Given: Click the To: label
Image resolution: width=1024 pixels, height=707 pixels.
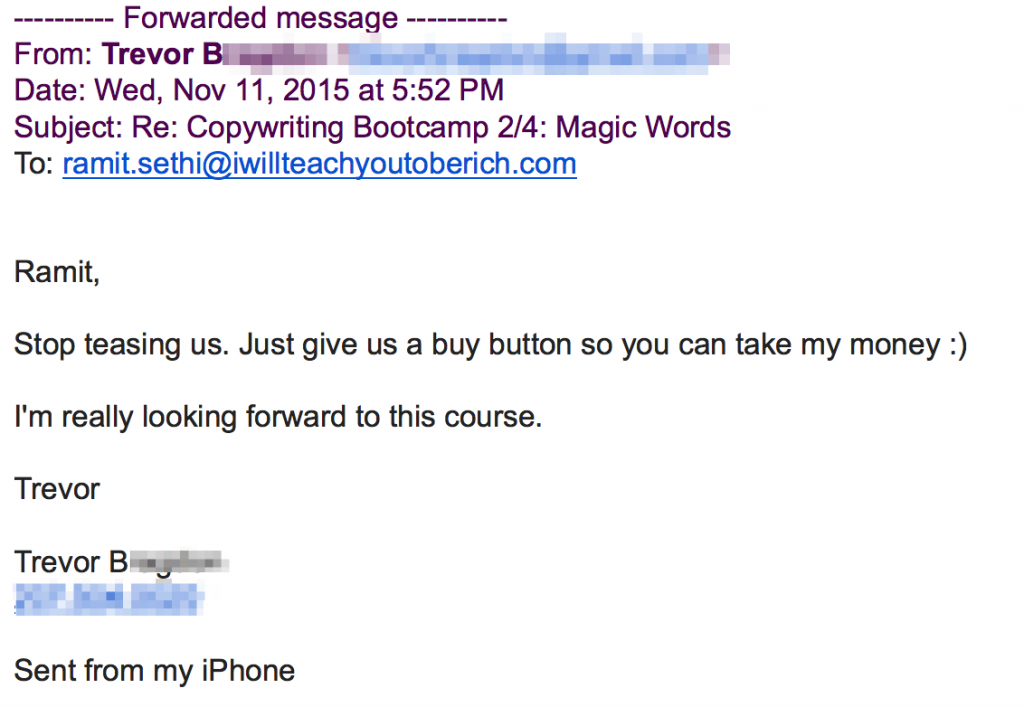Looking at the screenshot, I should click(34, 164).
